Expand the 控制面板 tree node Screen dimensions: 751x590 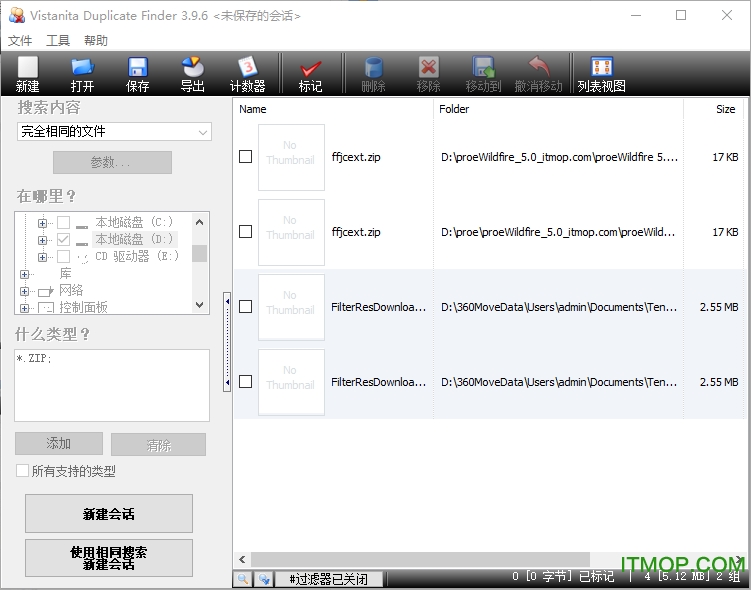coord(24,308)
